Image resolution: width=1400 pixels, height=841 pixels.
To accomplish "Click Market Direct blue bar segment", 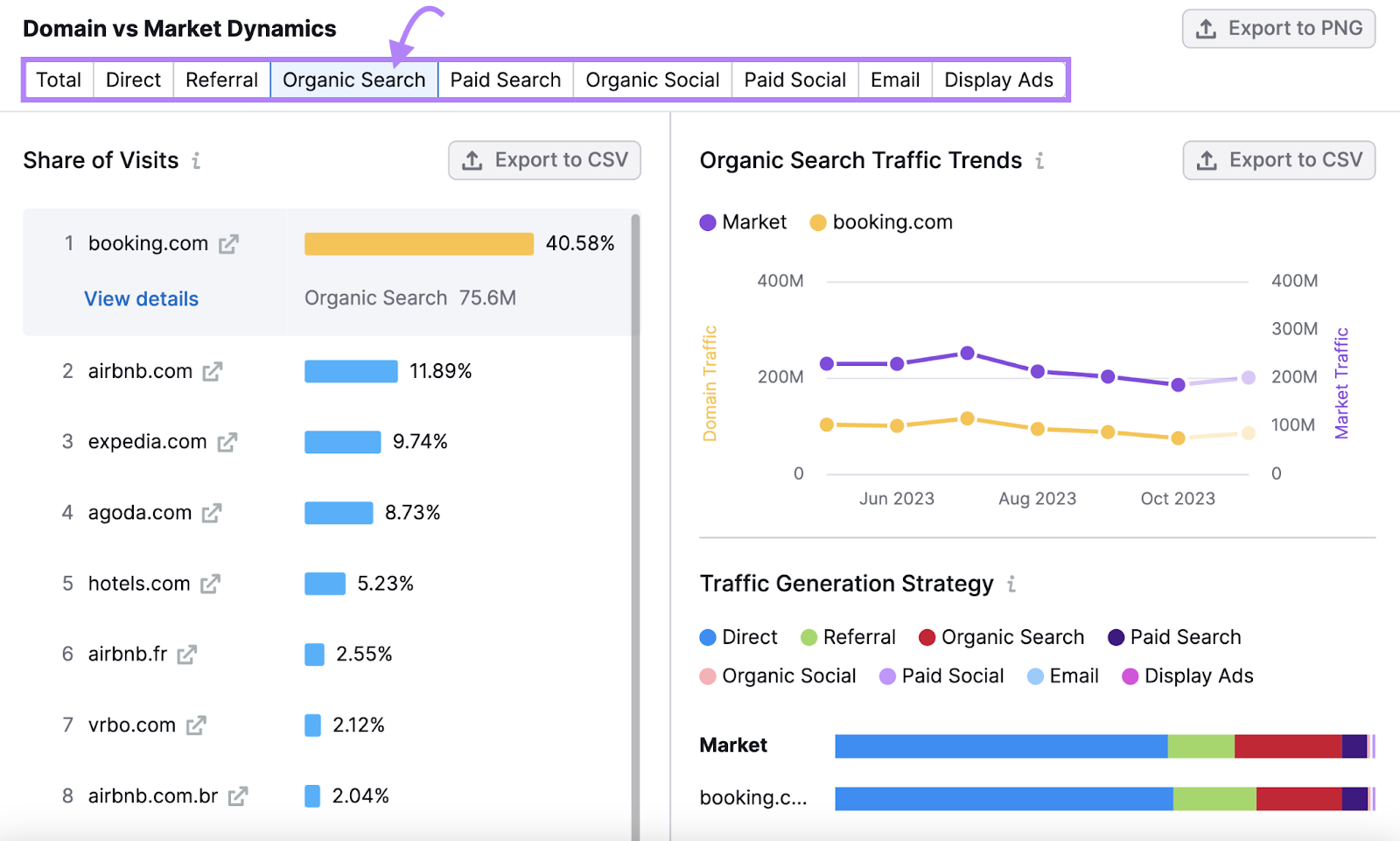I will click(1001, 746).
